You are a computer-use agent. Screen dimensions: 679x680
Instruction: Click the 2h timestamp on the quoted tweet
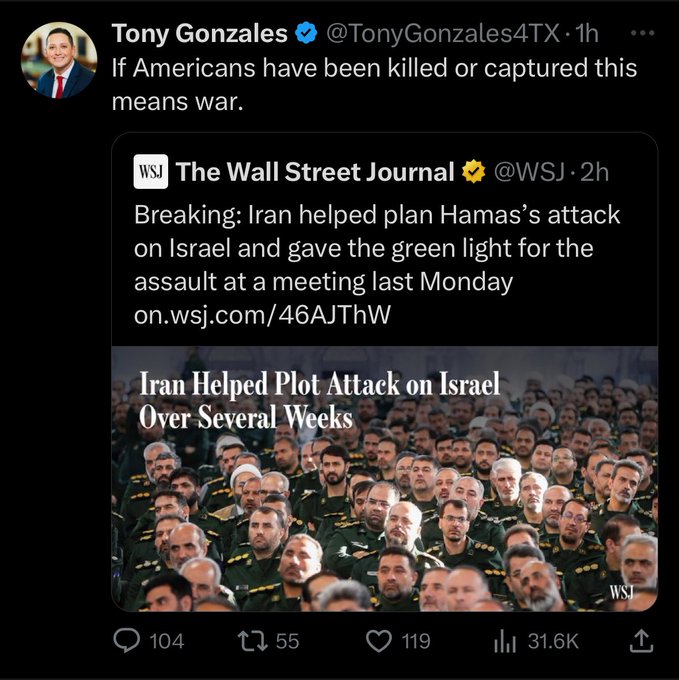(594, 172)
